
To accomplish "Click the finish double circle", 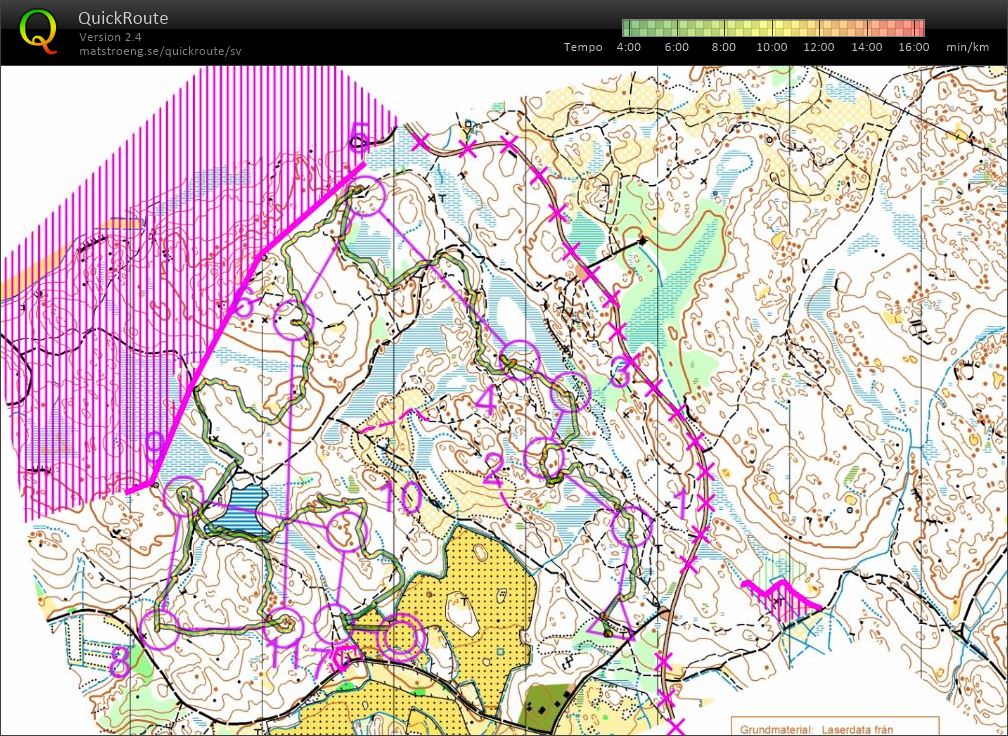I will 400,638.
